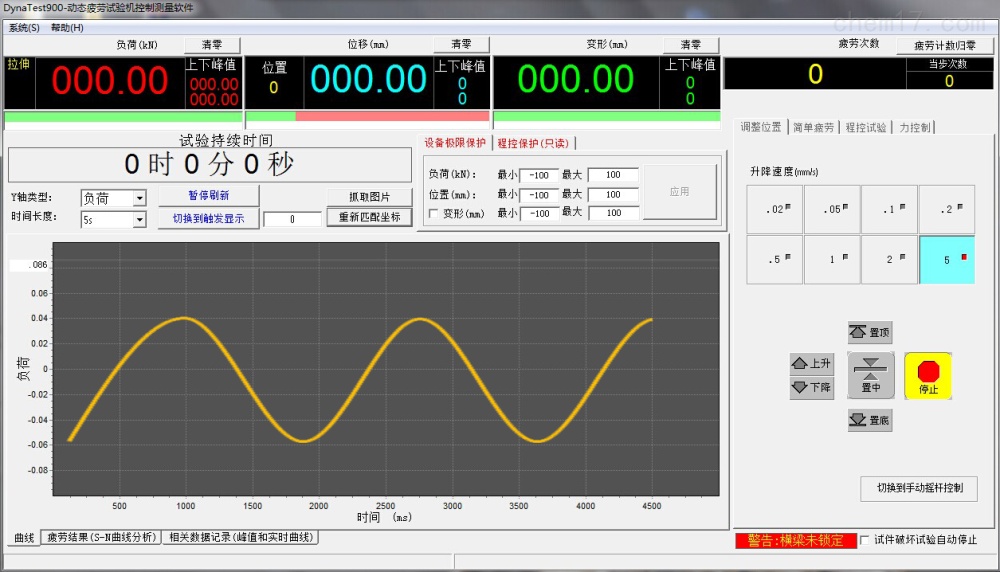Select the speed .02 mm/s button

click(775, 209)
